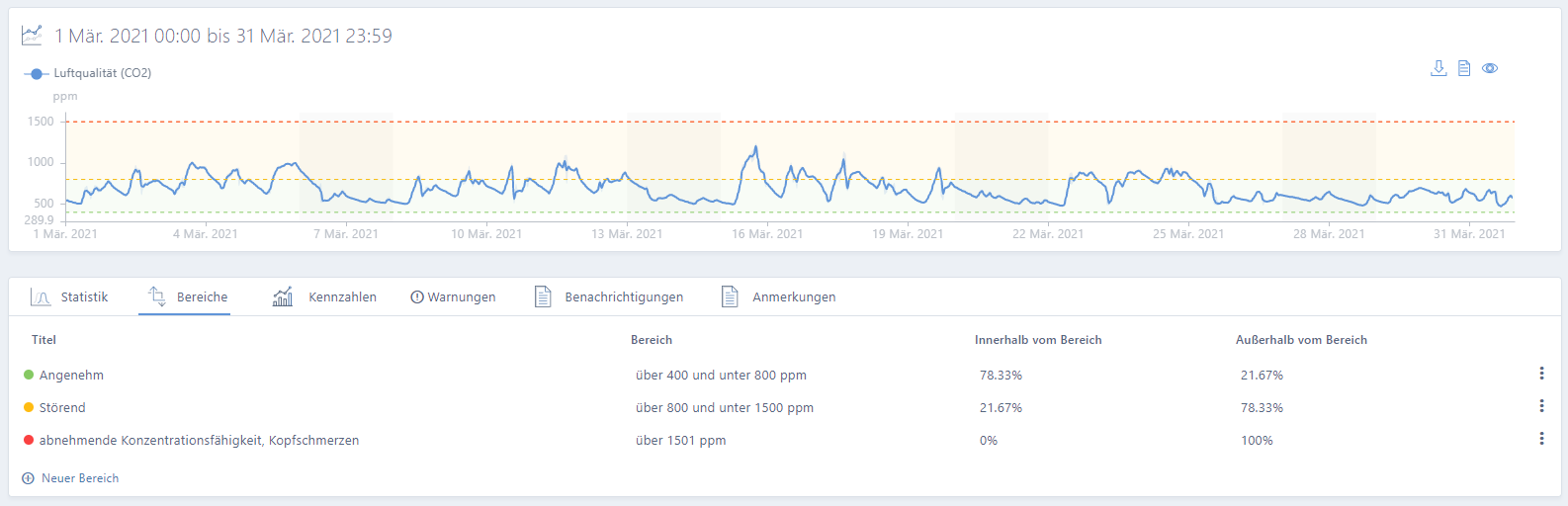Click the Innerhalb vom Bereich column header
This screenshot has height=506, width=1568.
(x=1038, y=340)
